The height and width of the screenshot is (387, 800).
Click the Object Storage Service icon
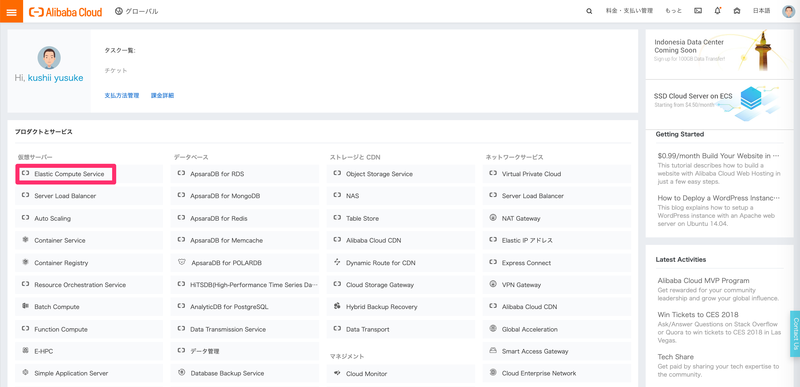(337, 174)
